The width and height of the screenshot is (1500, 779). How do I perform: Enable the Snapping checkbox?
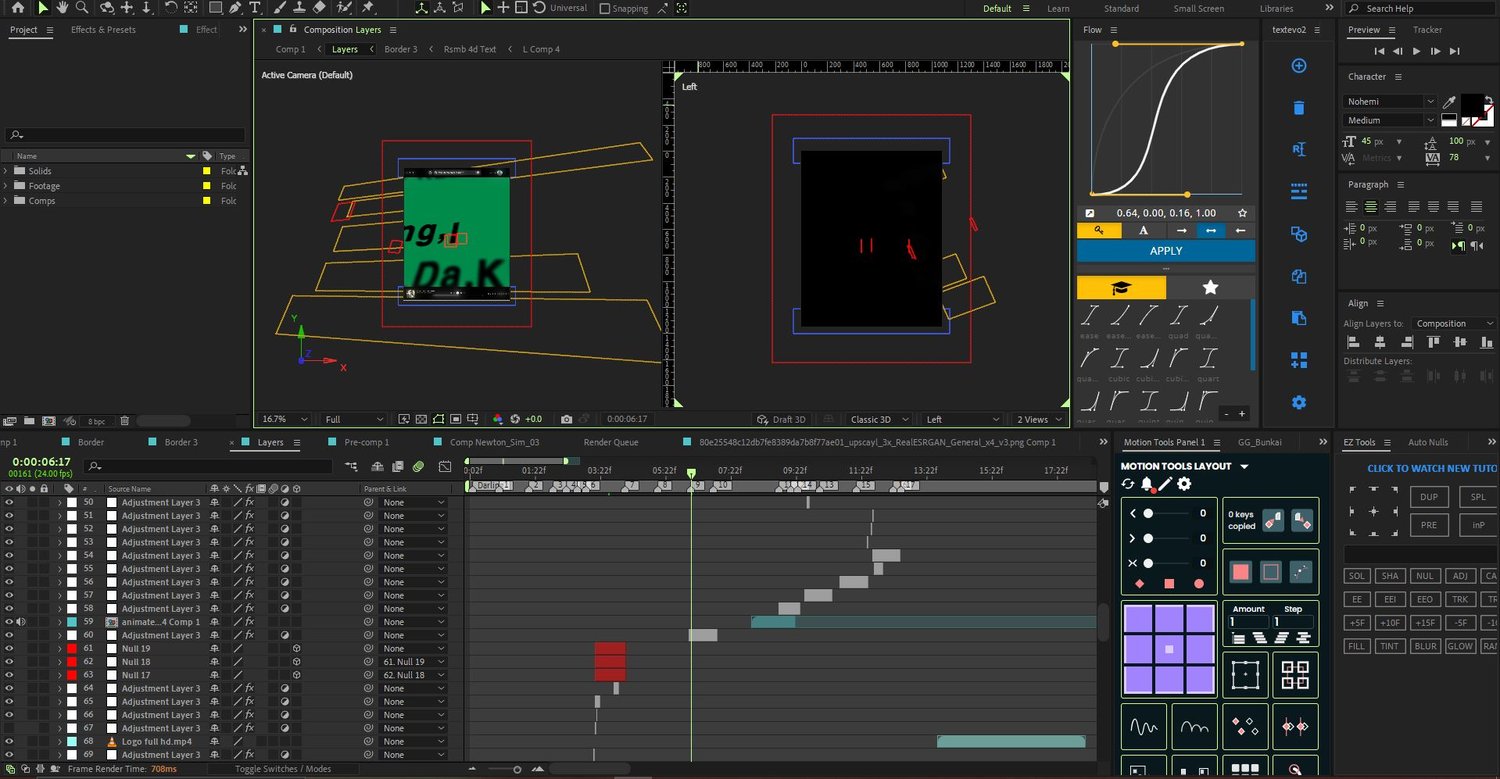point(605,8)
